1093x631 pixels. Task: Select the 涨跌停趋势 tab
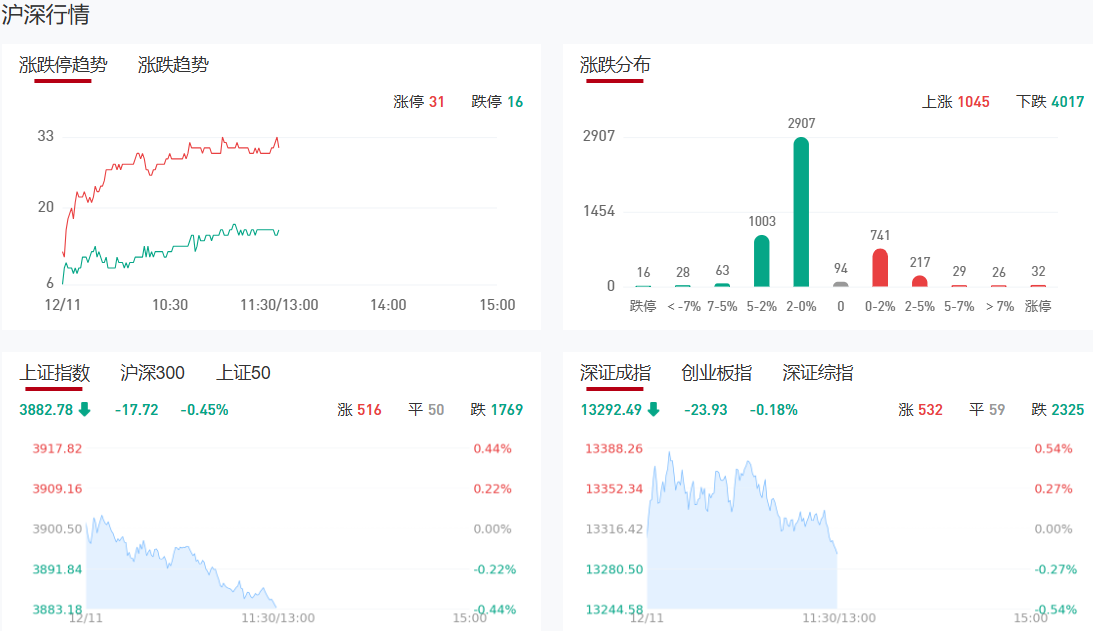pos(63,65)
